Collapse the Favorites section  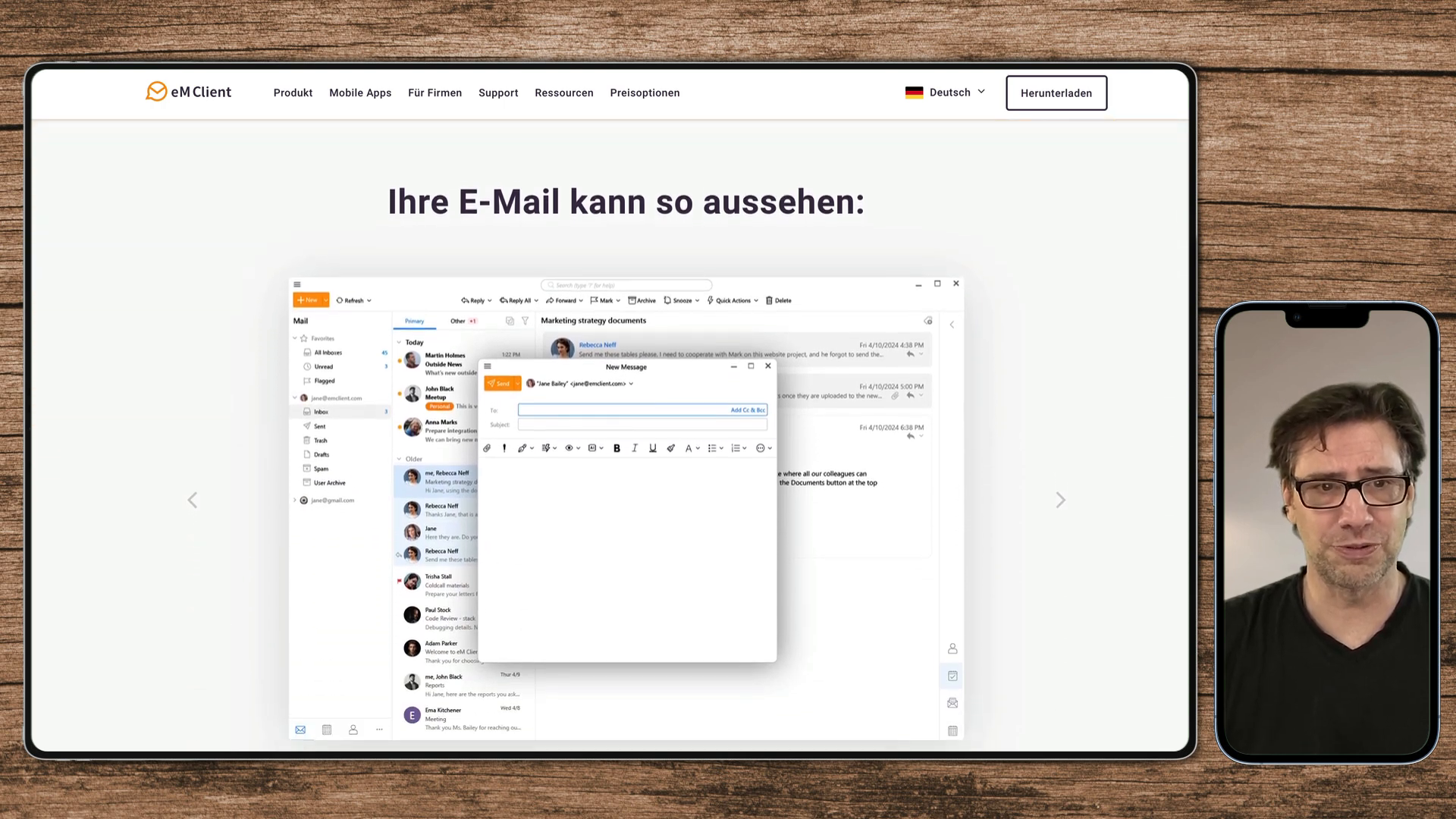point(295,338)
